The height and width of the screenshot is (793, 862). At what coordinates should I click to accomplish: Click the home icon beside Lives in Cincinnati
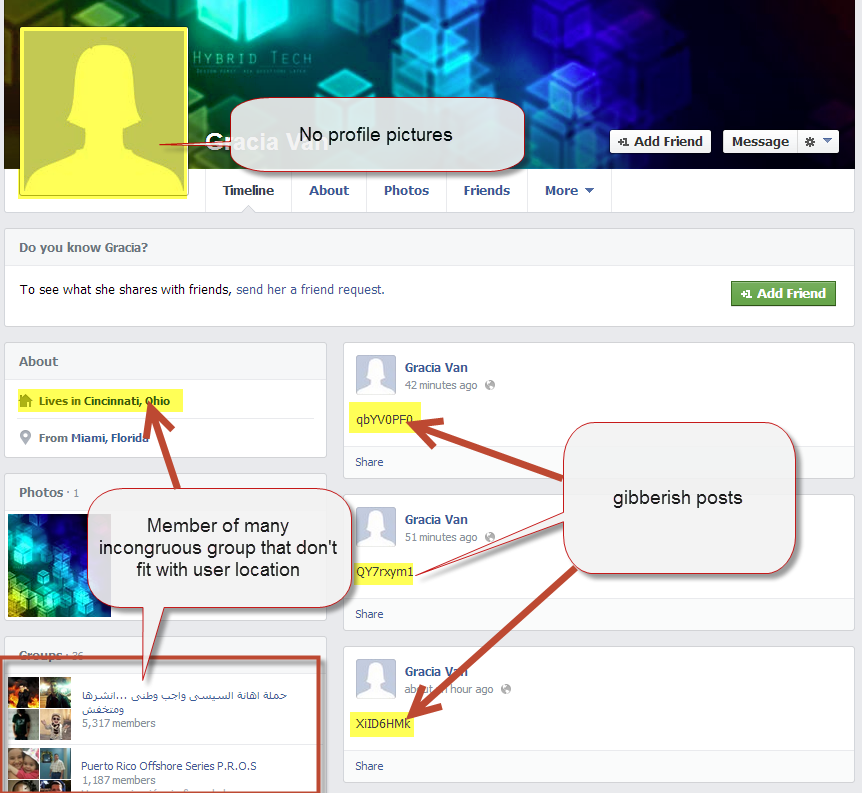tap(26, 401)
